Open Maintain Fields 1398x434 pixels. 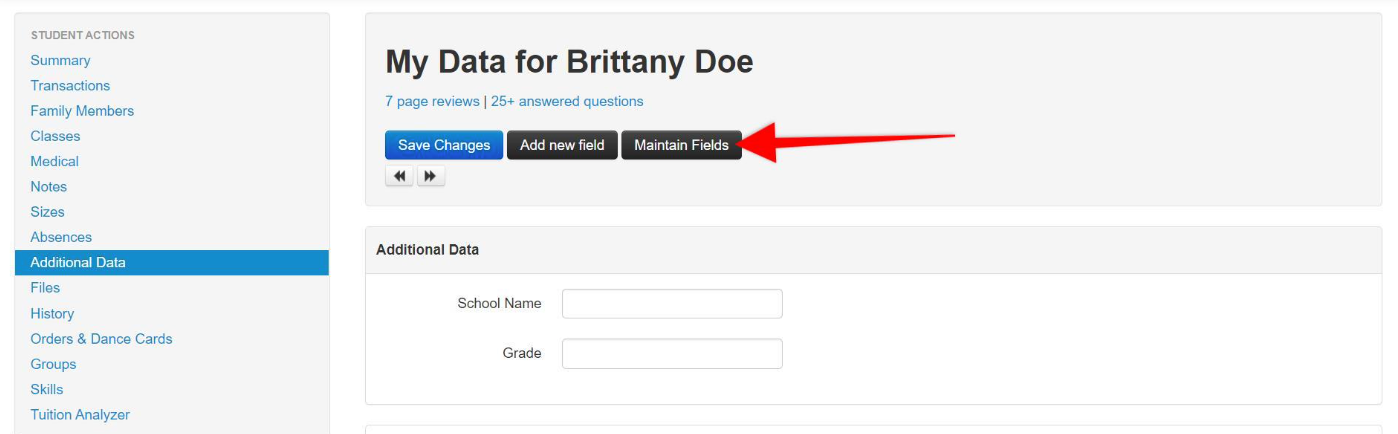click(x=681, y=145)
